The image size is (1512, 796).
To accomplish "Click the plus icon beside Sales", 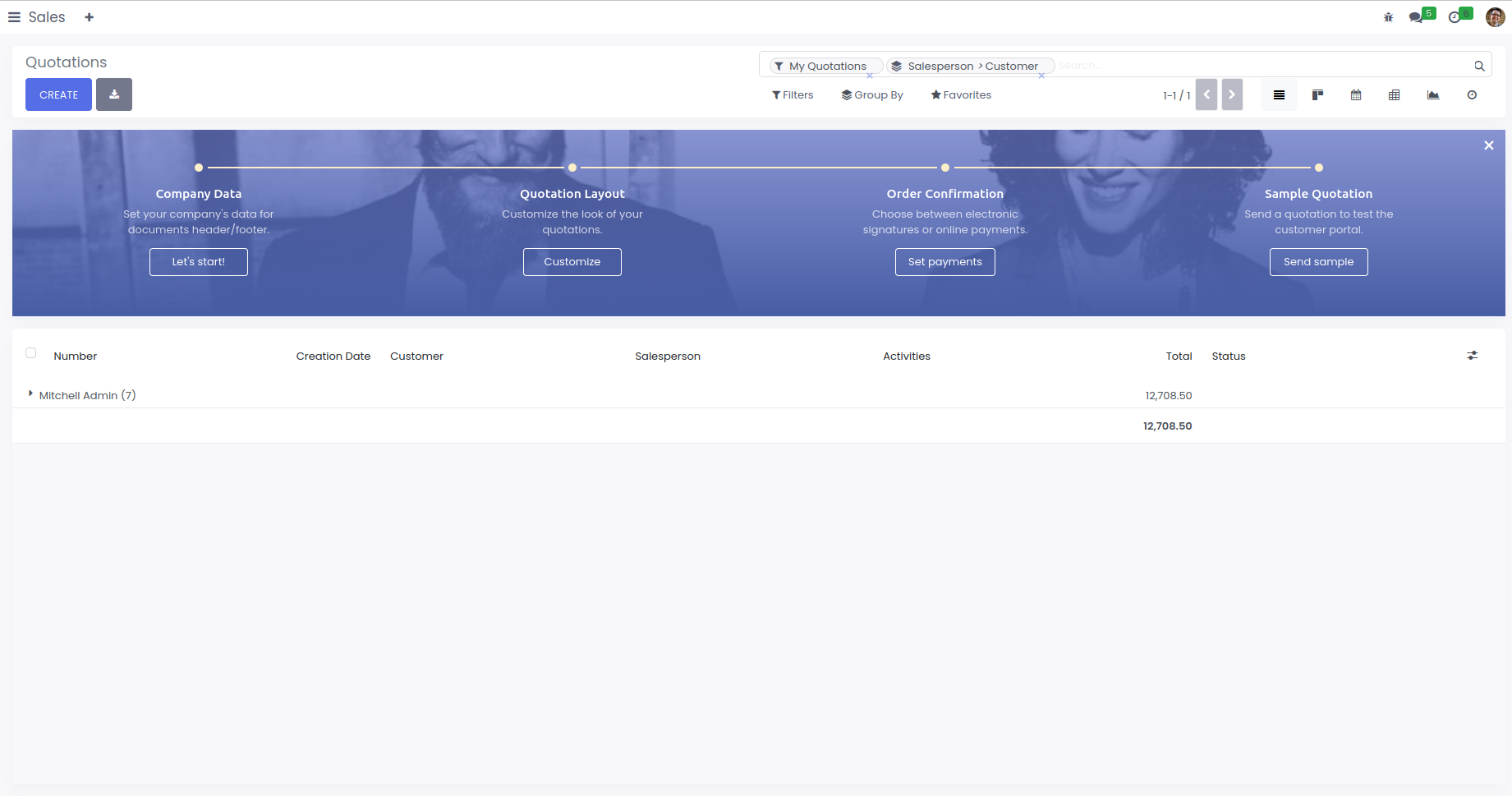I will coord(90,17).
